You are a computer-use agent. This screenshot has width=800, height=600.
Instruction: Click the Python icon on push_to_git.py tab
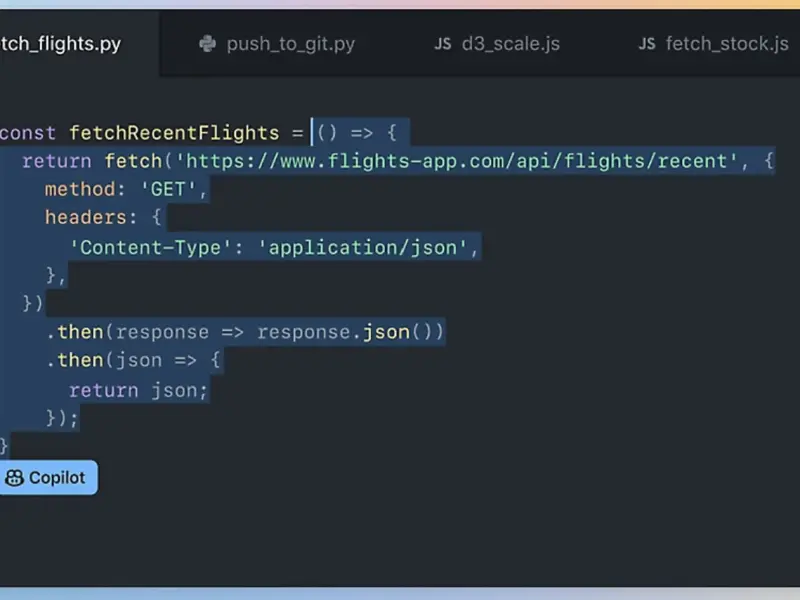click(207, 44)
